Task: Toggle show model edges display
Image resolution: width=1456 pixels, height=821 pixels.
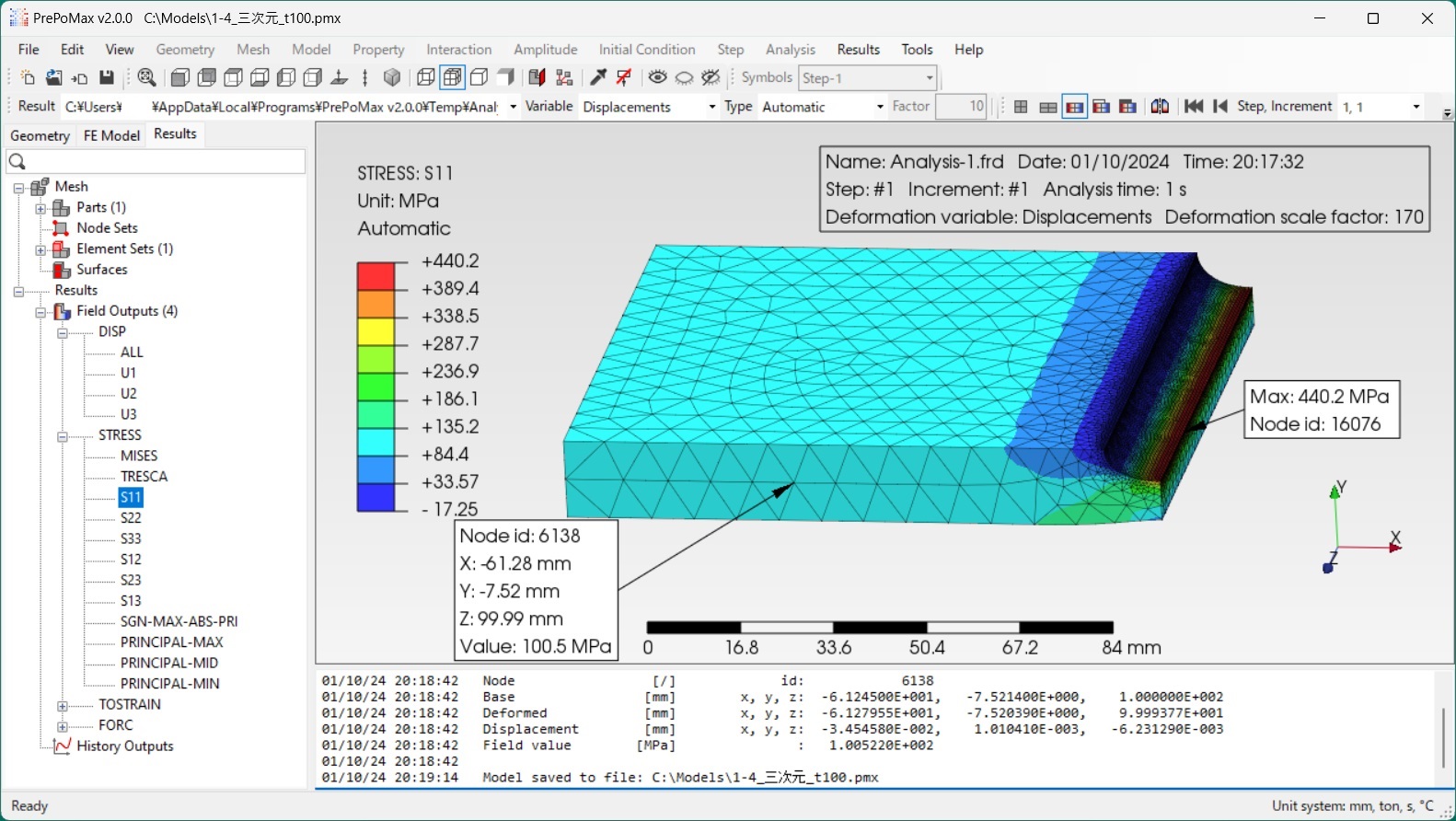Action: 480,78
